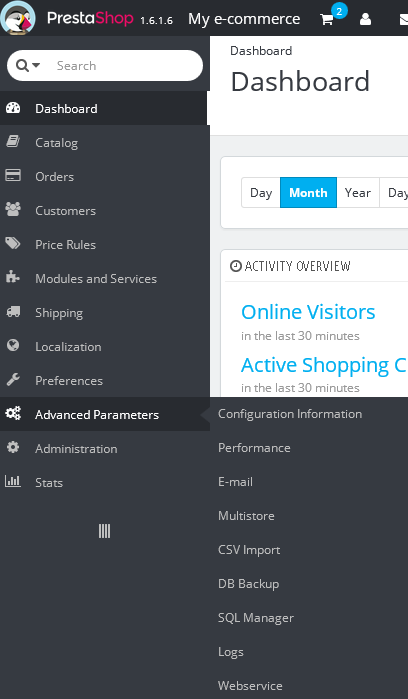
Task: Open the shopping cart notifications icon
Action: [x=327, y=19]
